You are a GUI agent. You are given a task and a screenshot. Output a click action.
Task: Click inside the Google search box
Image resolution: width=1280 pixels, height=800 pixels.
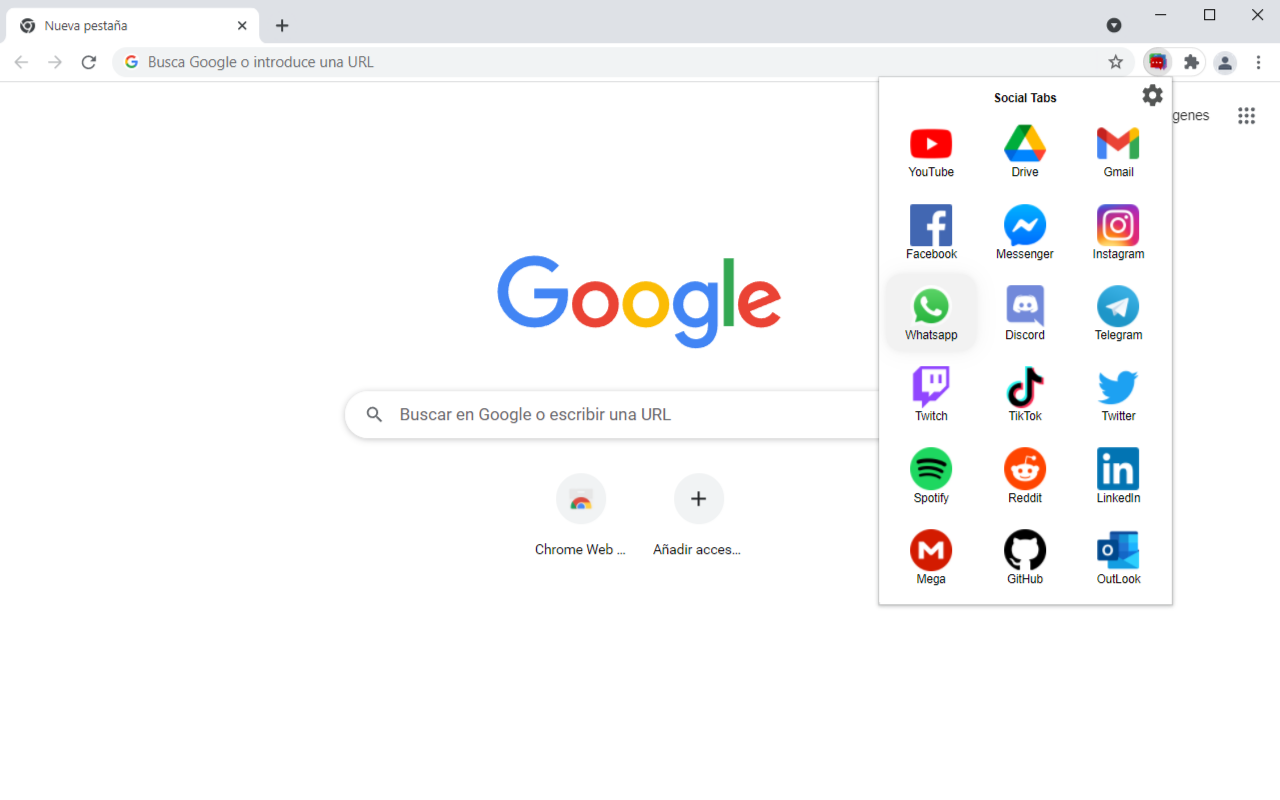click(600, 414)
